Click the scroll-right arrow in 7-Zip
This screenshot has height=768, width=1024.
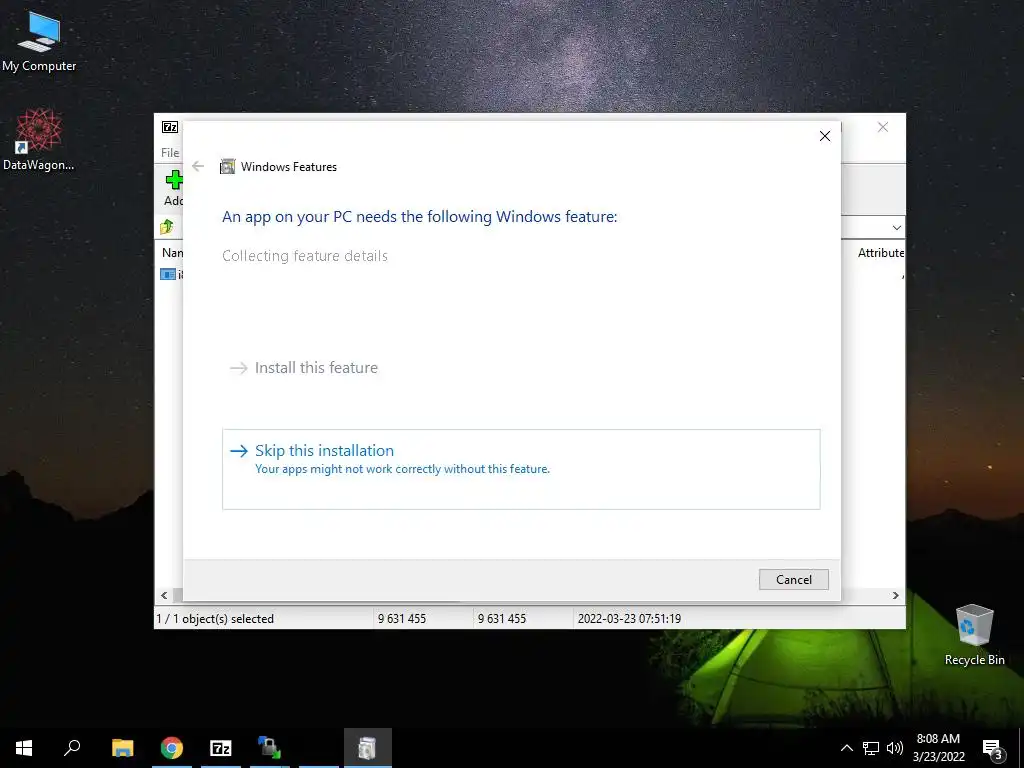895,595
